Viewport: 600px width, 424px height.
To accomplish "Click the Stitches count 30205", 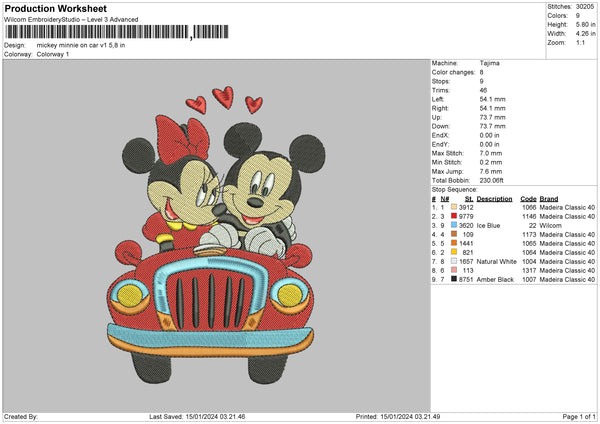I will [x=586, y=7].
